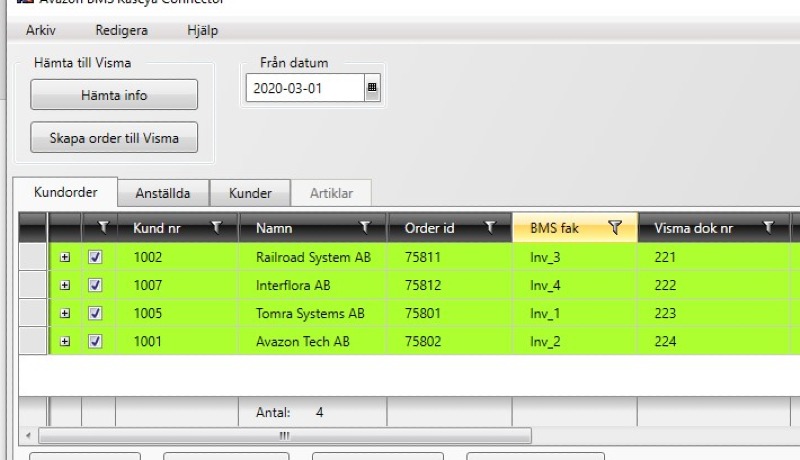Open filter for Namn column
This screenshot has height=460, width=800.
[x=365, y=227]
